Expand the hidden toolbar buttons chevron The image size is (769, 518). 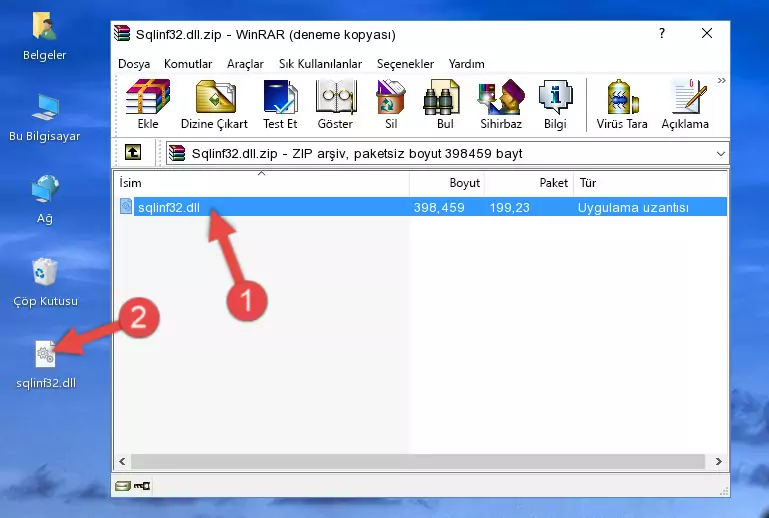pyautogui.click(x=721, y=80)
